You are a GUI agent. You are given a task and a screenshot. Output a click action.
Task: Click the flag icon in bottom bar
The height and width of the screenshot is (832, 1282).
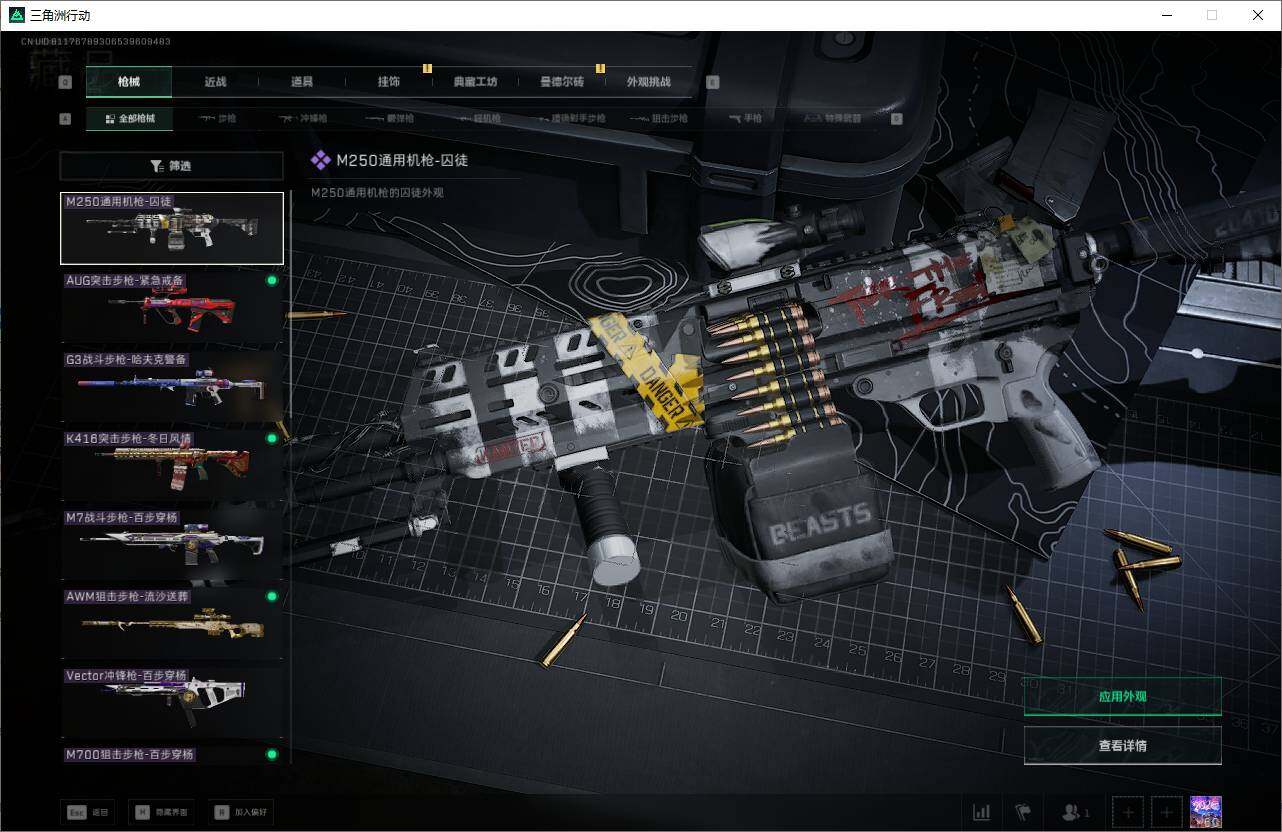(x=1022, y=812)
